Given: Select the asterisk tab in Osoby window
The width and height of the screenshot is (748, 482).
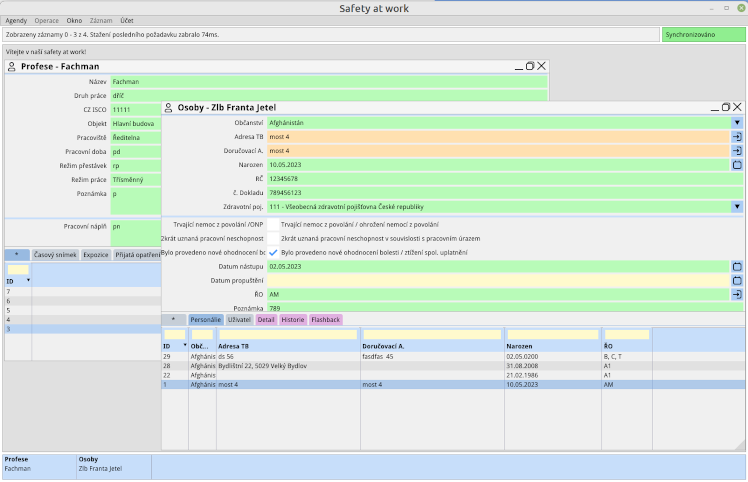Looking at the screenshot, I should tap(174, 320).
